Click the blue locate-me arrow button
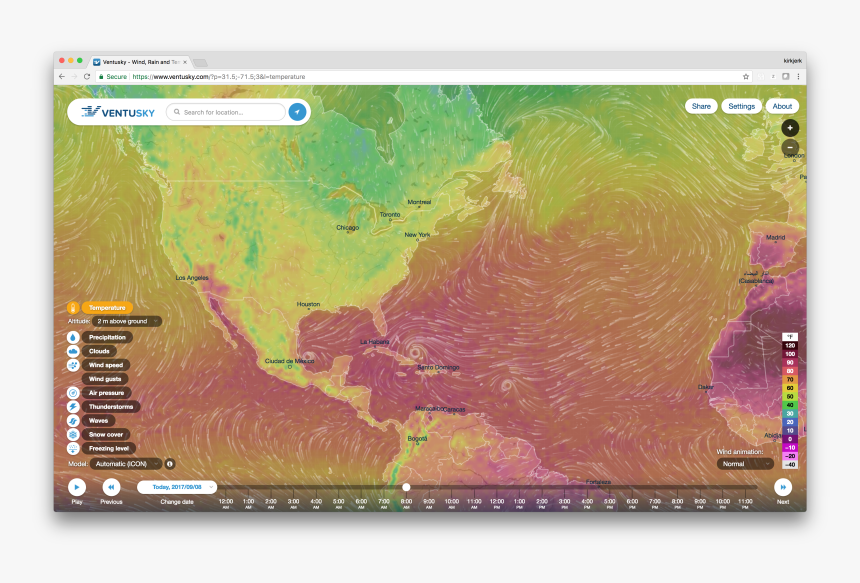Image resolution: width=860 pixels, height=583 pixels. (297, 112)
